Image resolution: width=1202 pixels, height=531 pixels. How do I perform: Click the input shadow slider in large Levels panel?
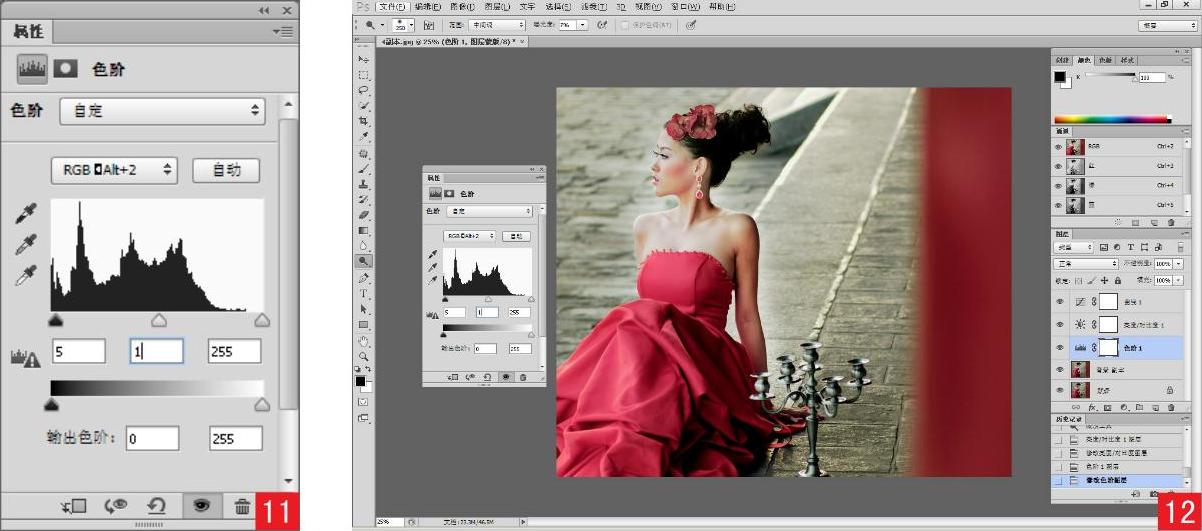(x=56, y=319)
